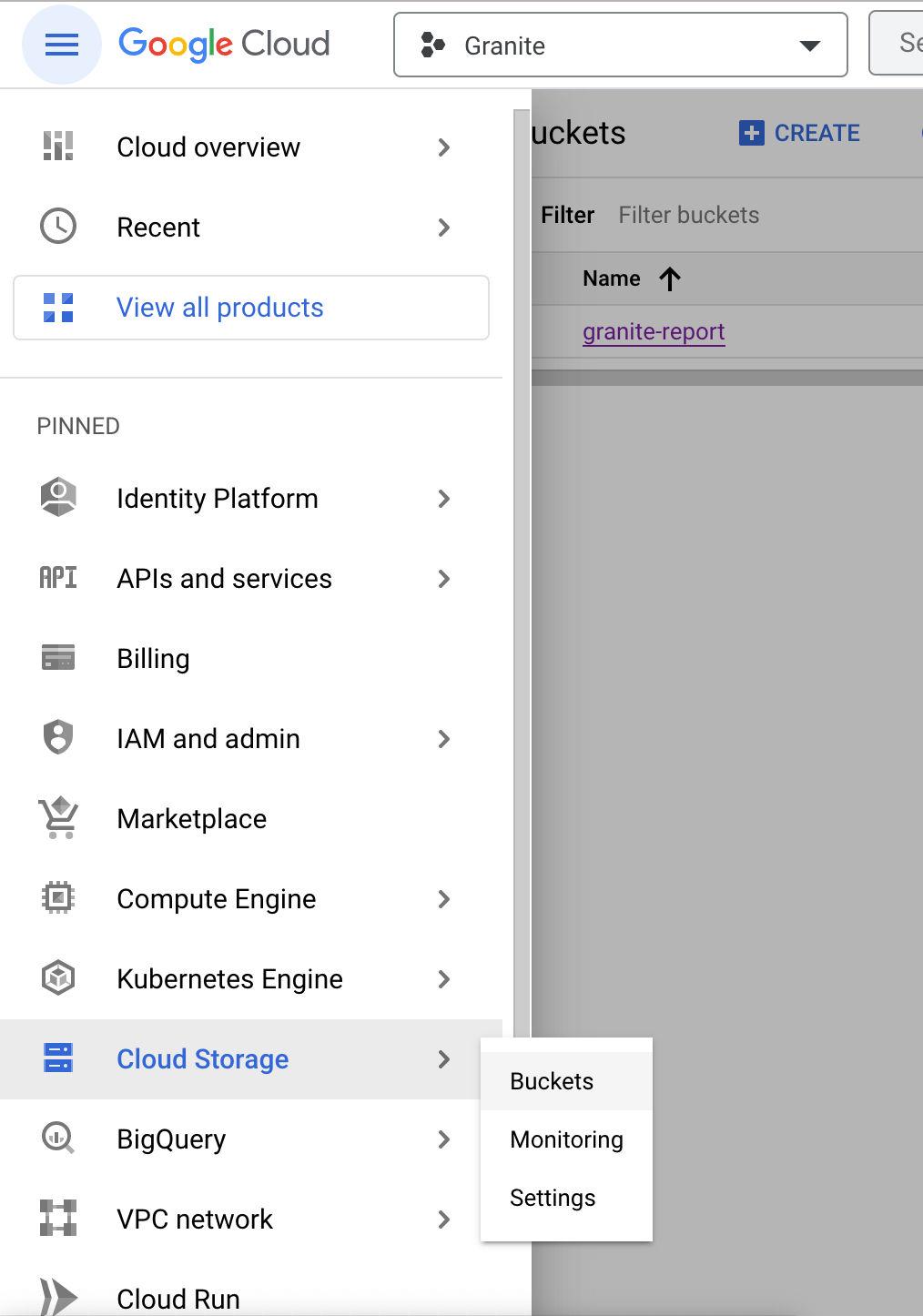The height and width of the screenshot is (1316, 923).
Task: Click the IAM and admin shield icon
Action: [58, 737]
